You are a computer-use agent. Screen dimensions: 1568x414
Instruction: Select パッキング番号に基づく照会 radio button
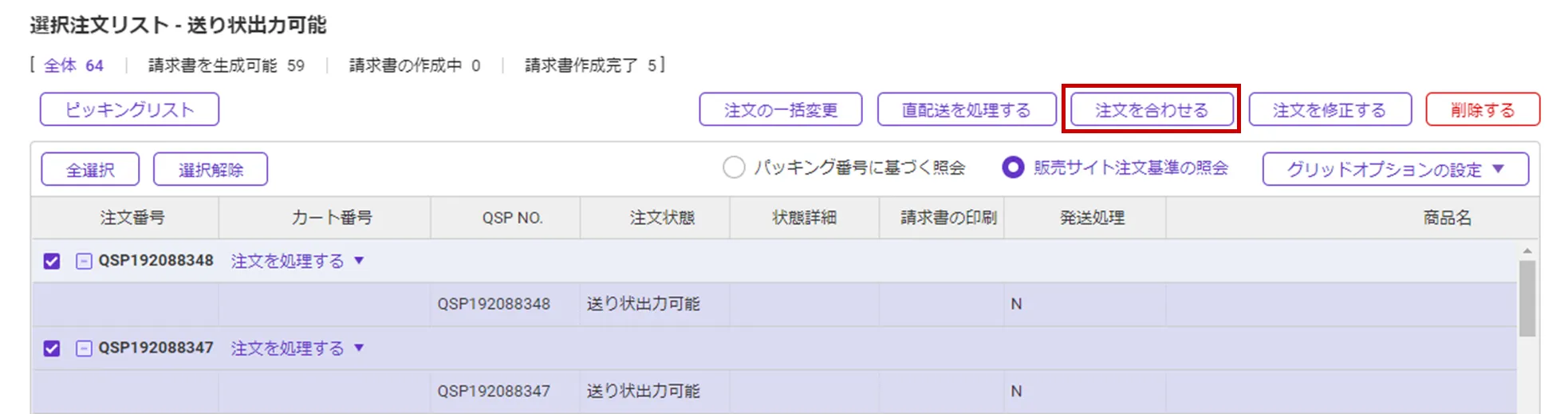point(734,168)
